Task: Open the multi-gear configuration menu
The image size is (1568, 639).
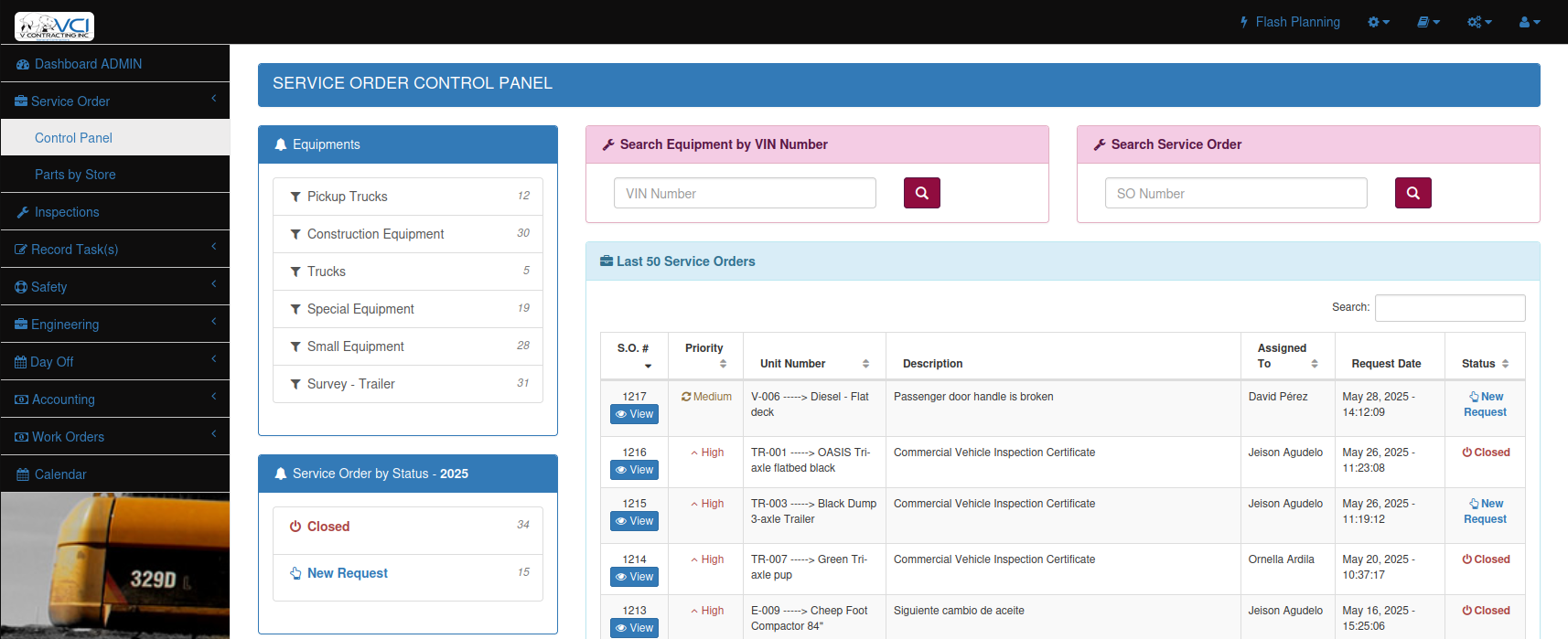Action: (1479, 22)
